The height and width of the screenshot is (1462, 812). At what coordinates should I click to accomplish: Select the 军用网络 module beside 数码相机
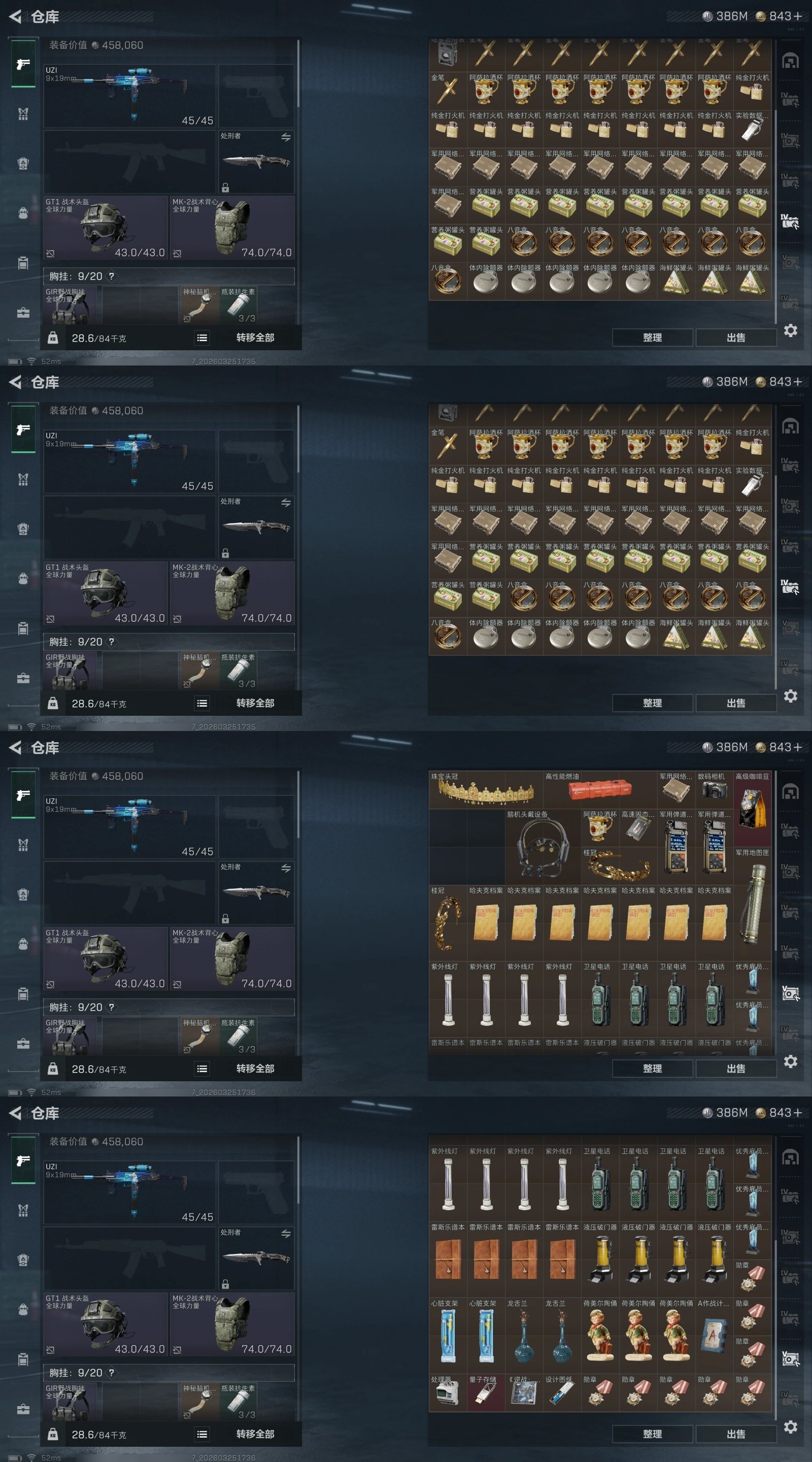[x=676, y=790]
